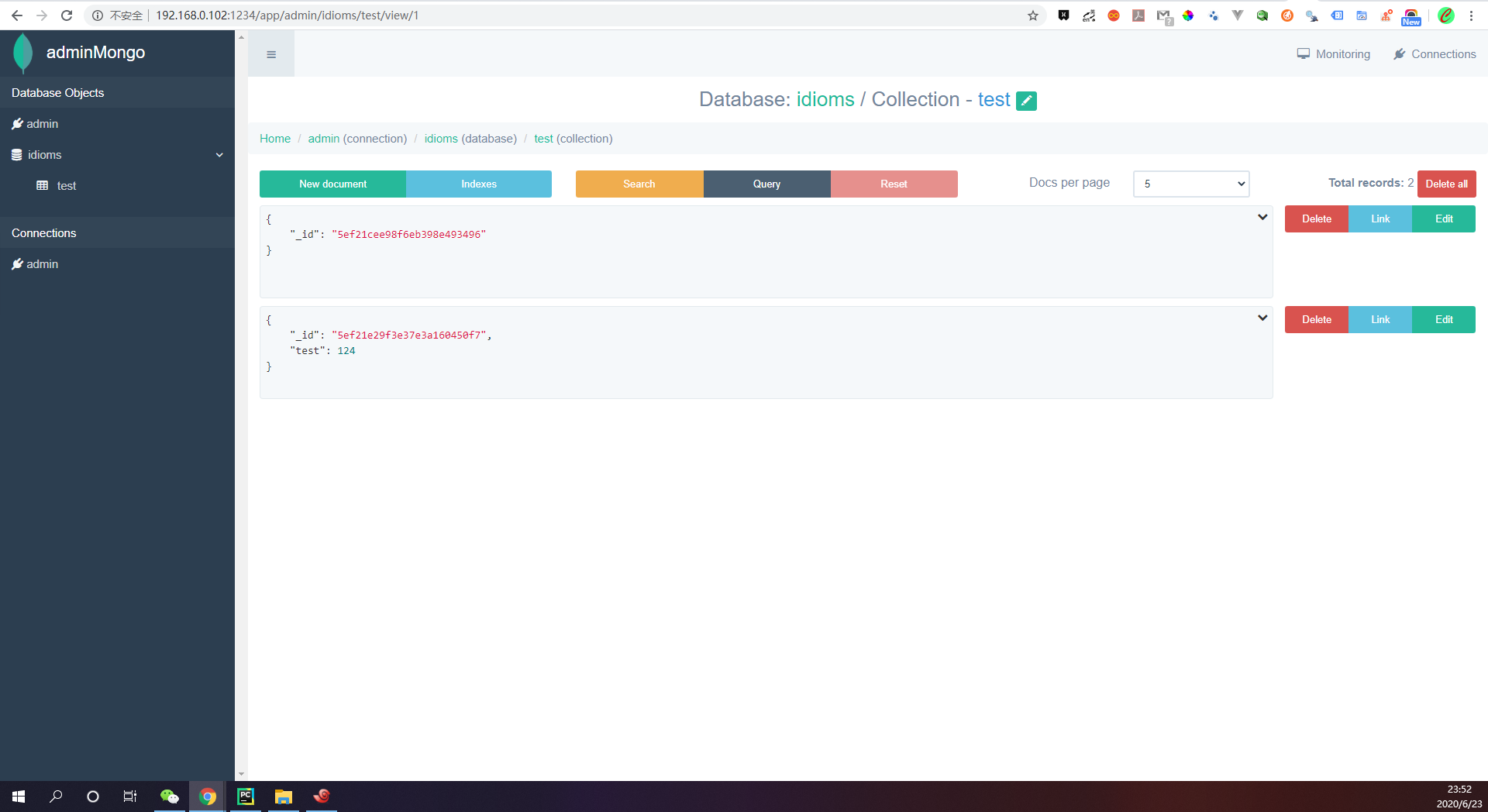Viewport: 1488px width, 812px height.
Task: Open Windows Start menu
Action: point(19,797)
